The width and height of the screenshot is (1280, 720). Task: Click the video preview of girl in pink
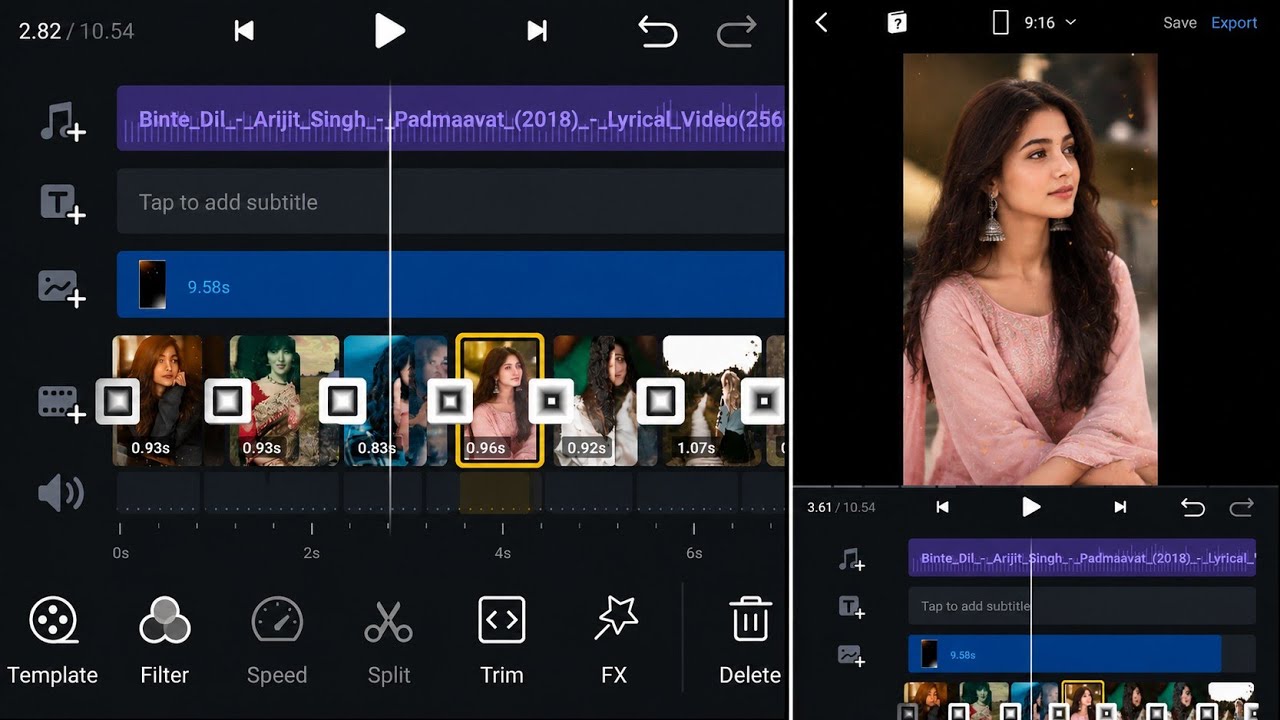pyautogui.click(x=1030, y=269)
